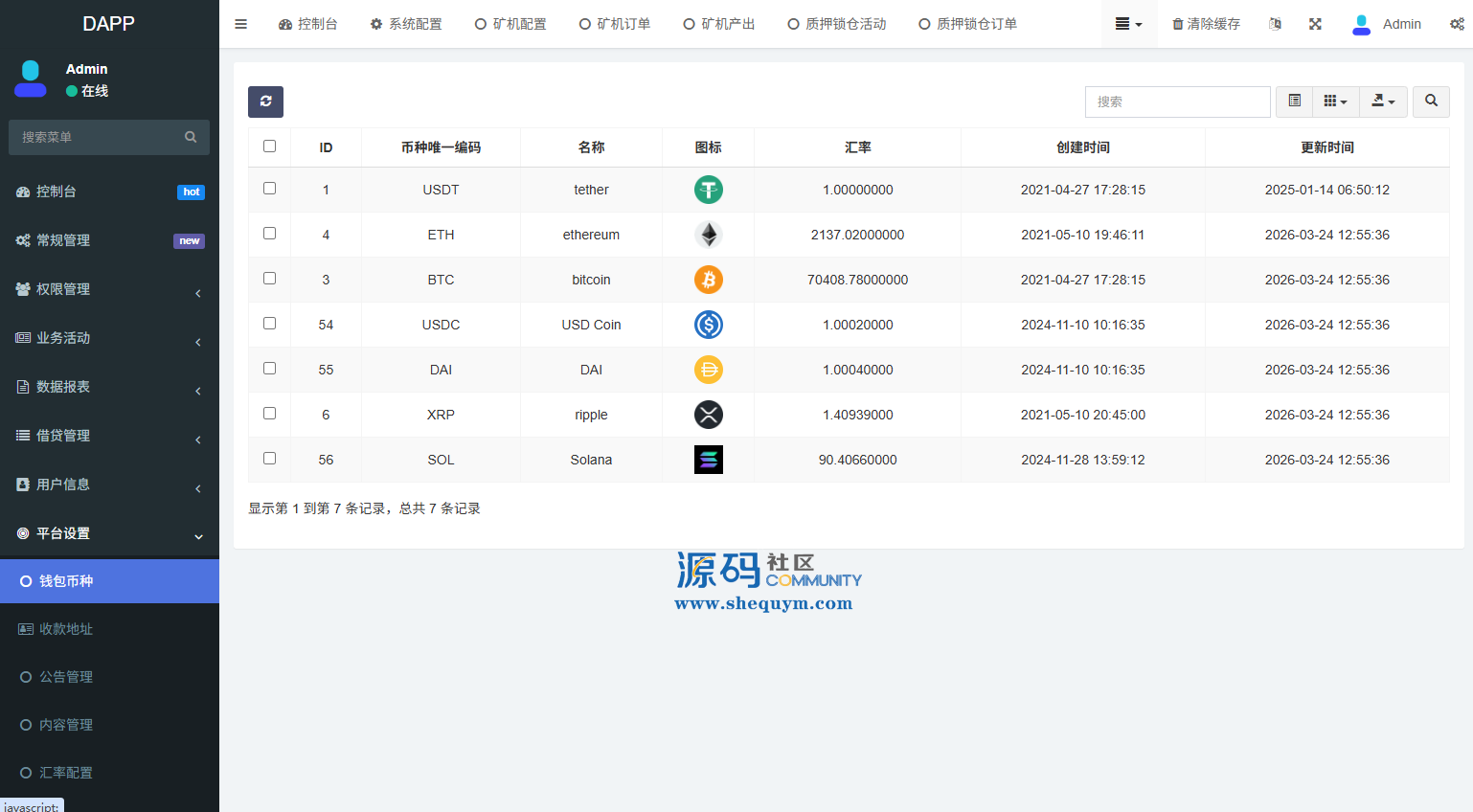This screenshot has height=812, width=1473.
Task: Click the 搜索 table search input field
Action: tap(1177, 101)
